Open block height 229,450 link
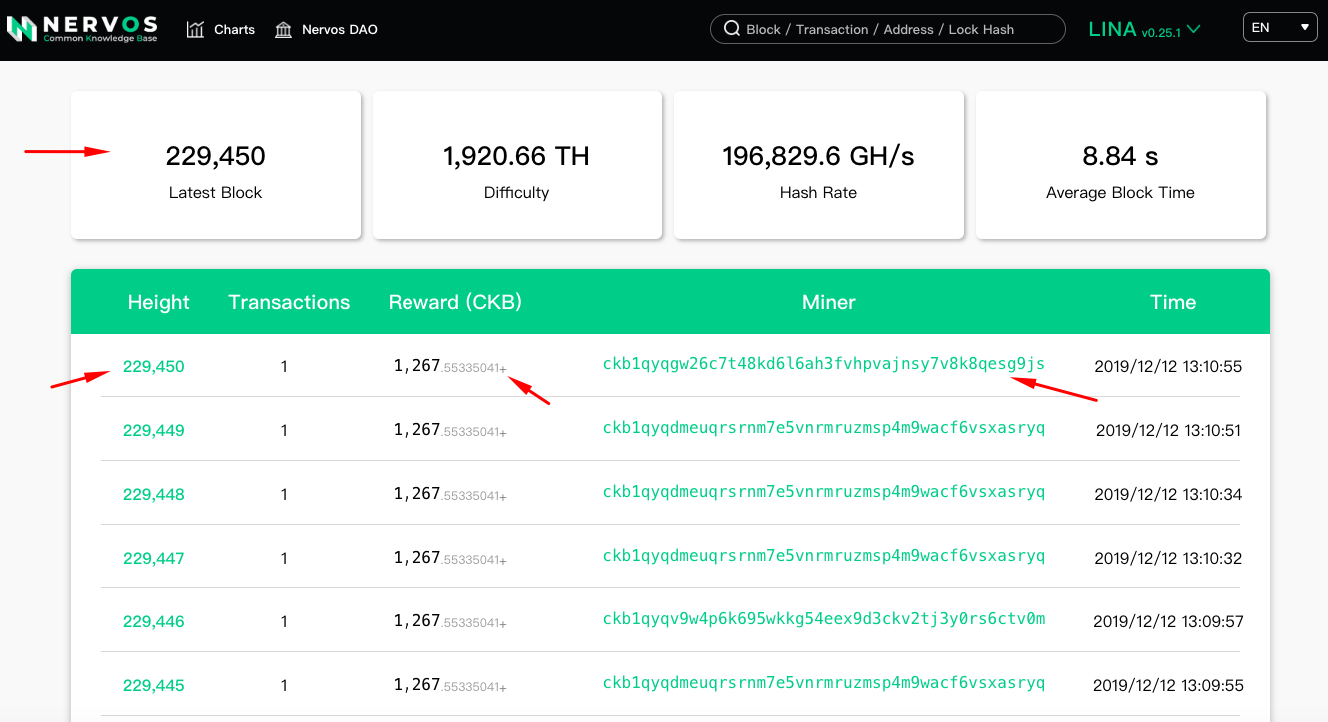Screen dimensions: 1328x722 tap(153, 367)
